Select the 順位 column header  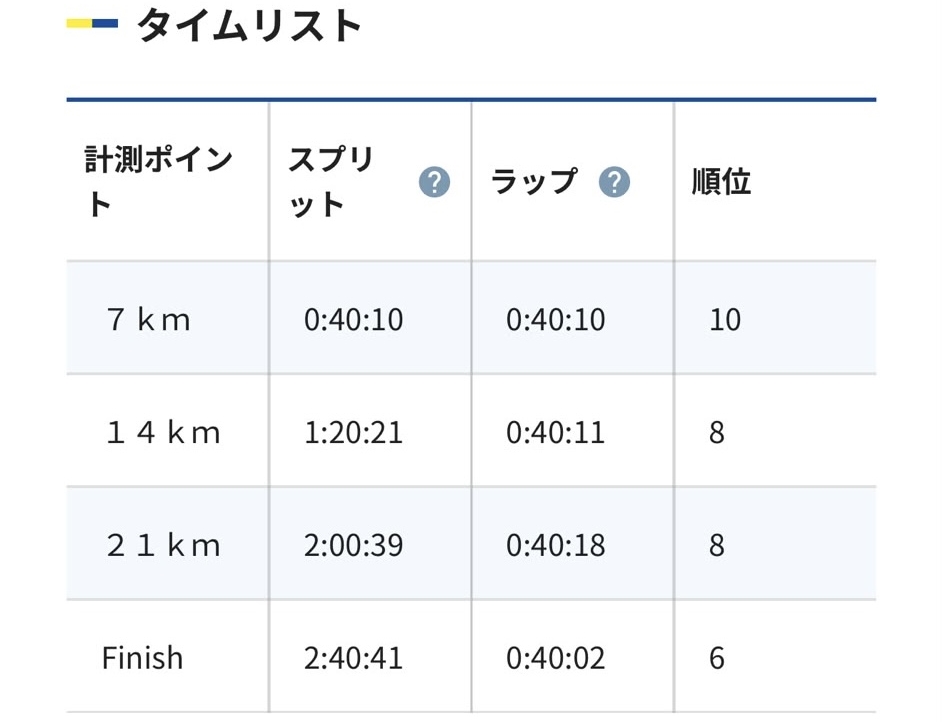[722, 182]
